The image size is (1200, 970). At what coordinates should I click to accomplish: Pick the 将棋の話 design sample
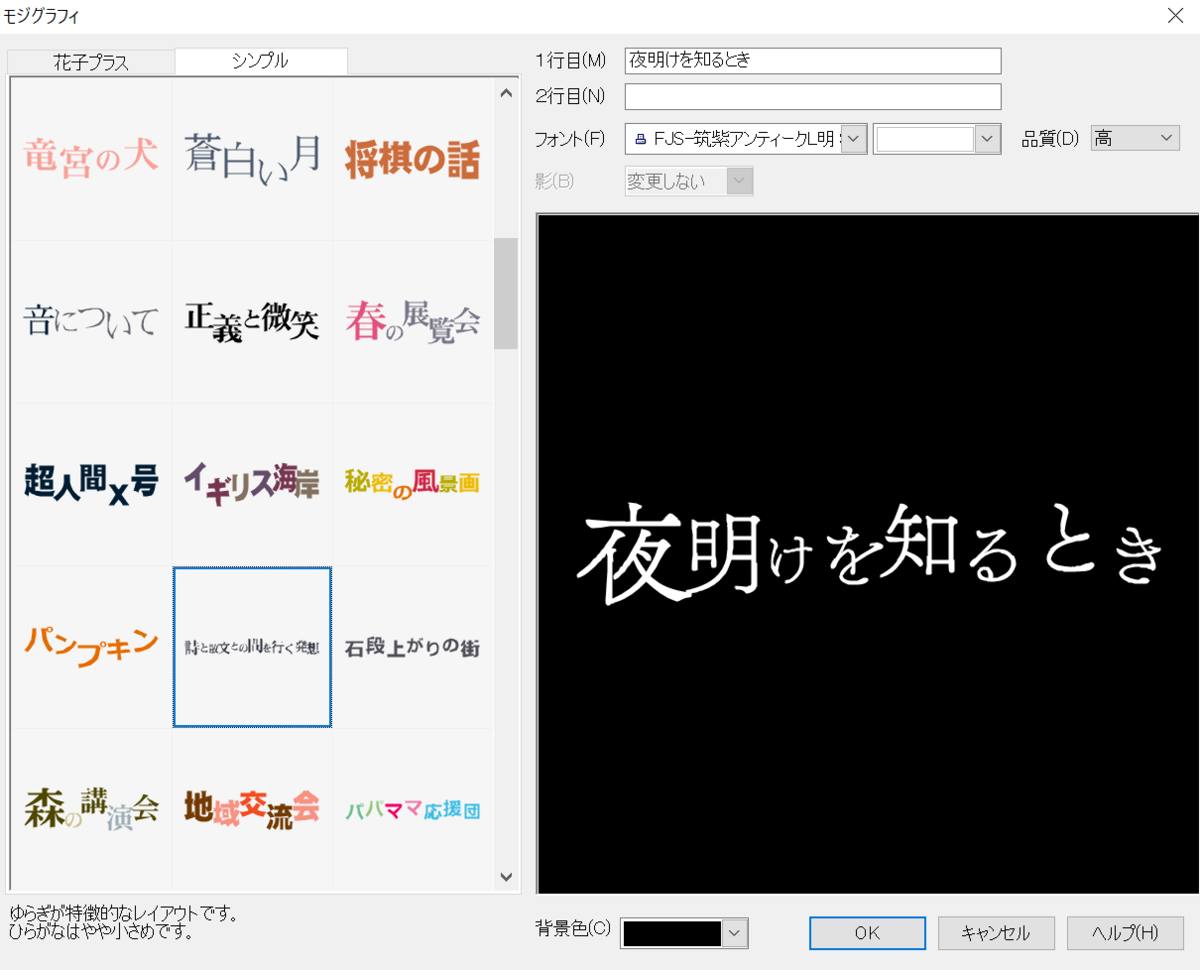(412, 156)
